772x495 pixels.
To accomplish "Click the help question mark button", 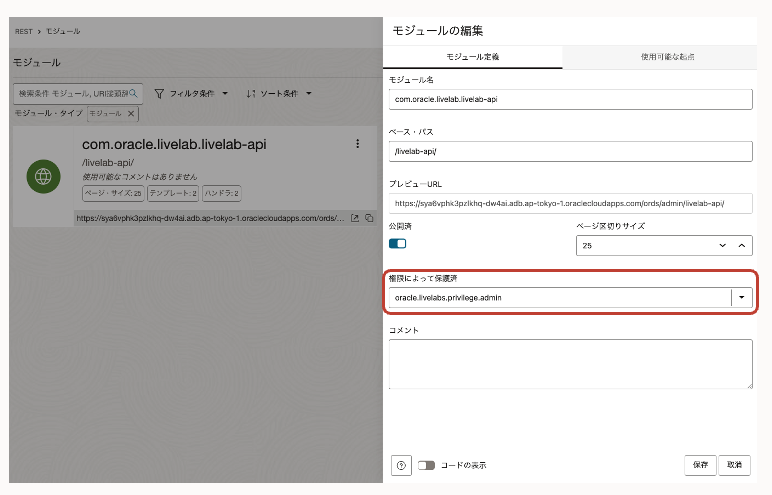I will 401,465.
